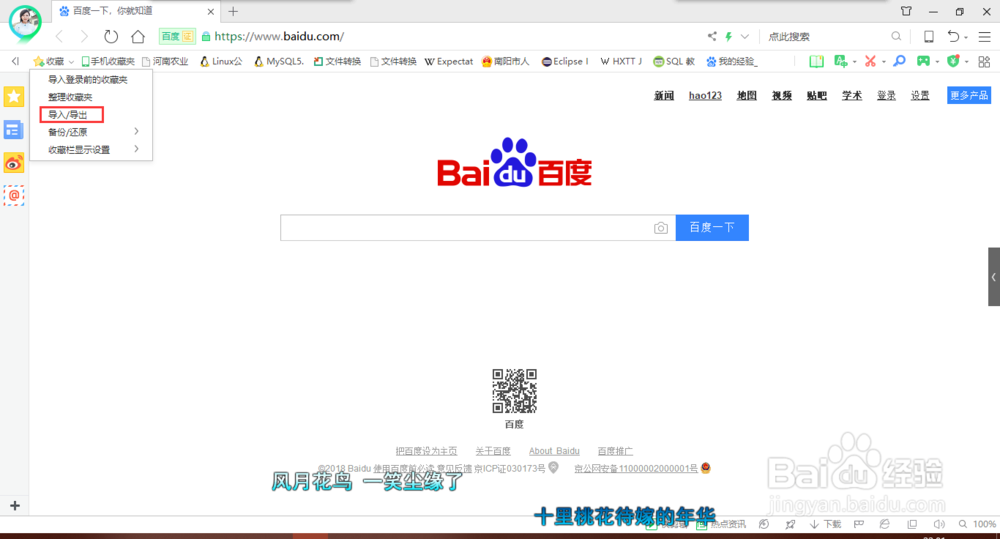1000x539 pixels.
Task: Open the mobile device icon in toolbar
Action: (929, 36)
